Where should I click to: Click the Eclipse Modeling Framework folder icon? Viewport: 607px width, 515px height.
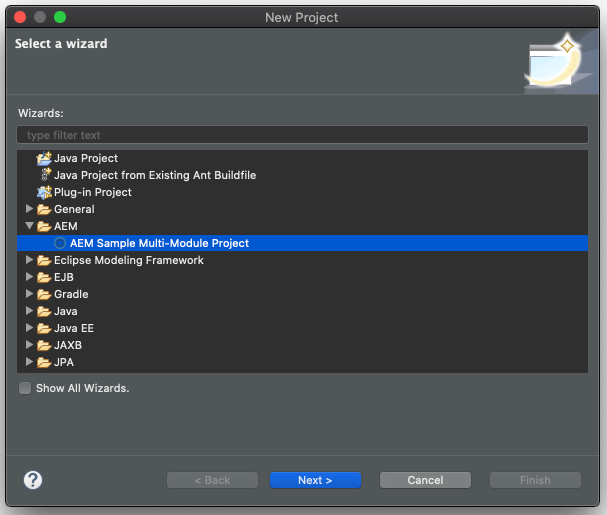[x=44, y=261]
